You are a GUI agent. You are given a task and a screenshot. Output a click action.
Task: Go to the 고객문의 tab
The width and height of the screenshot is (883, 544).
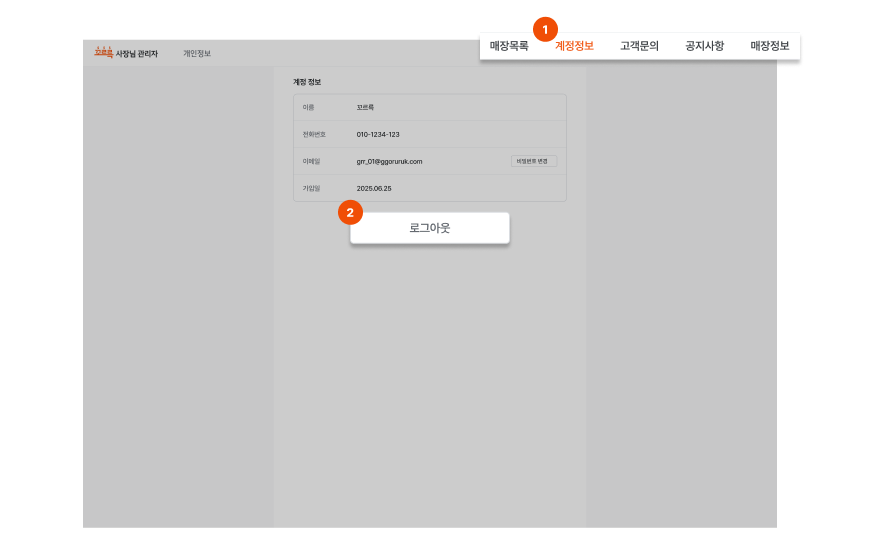639,46
